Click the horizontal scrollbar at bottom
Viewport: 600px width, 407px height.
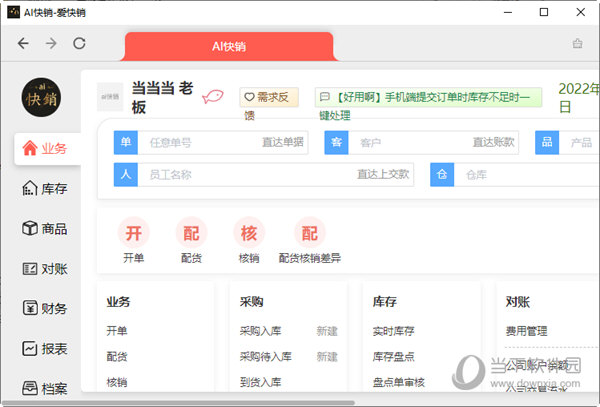tap(178, 403)
